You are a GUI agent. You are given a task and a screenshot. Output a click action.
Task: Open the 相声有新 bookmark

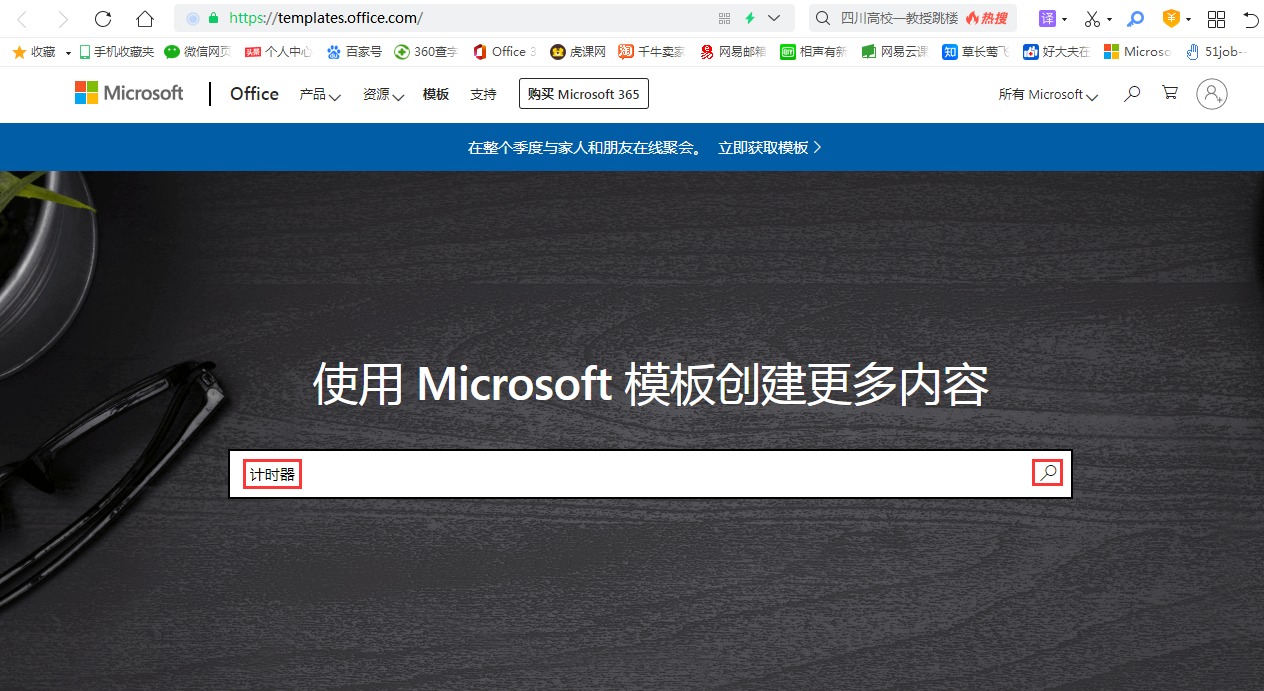click(814, 52)
